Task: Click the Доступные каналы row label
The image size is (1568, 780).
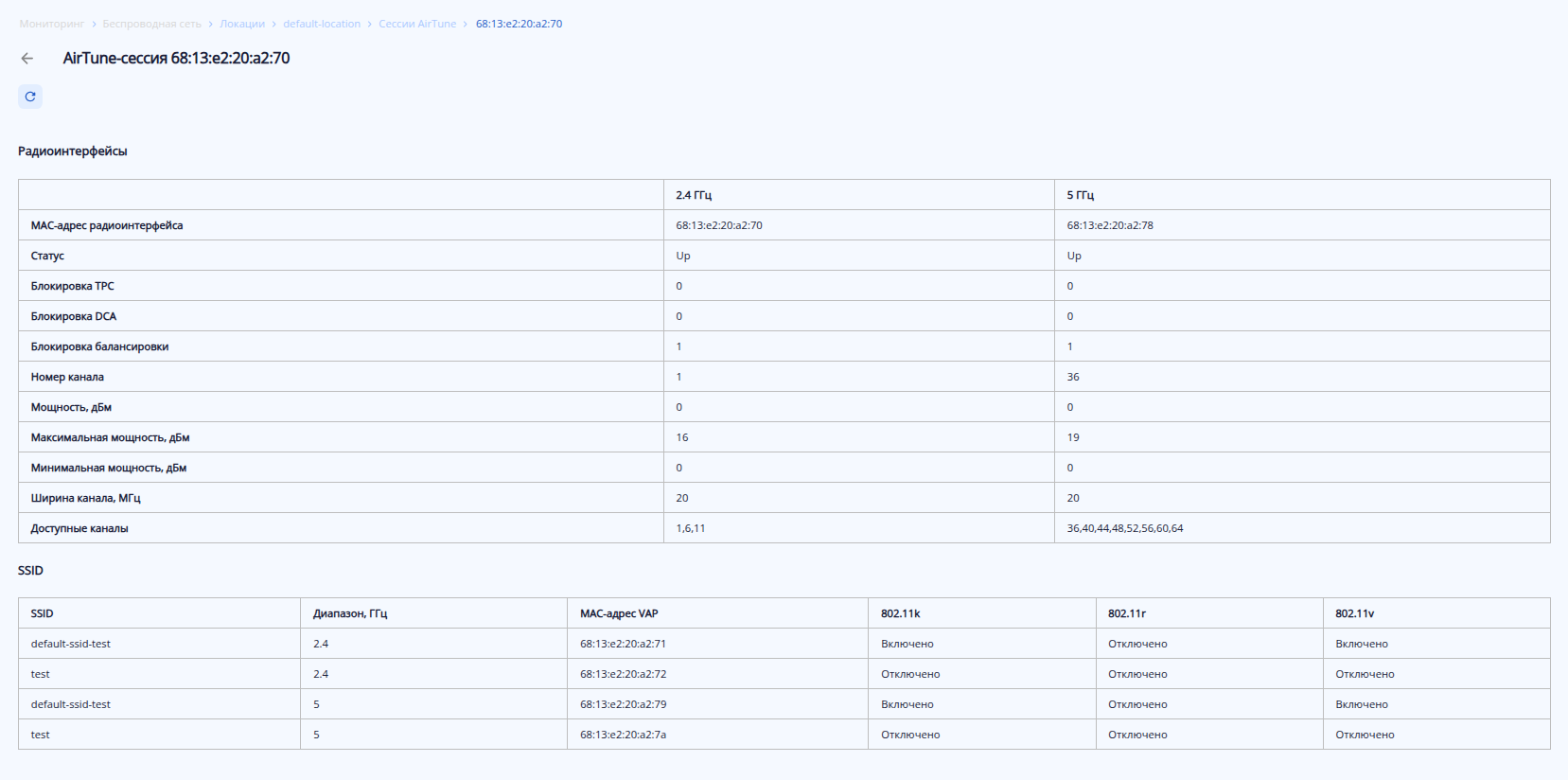Action: pyautogui.click(x=79, y=528)
